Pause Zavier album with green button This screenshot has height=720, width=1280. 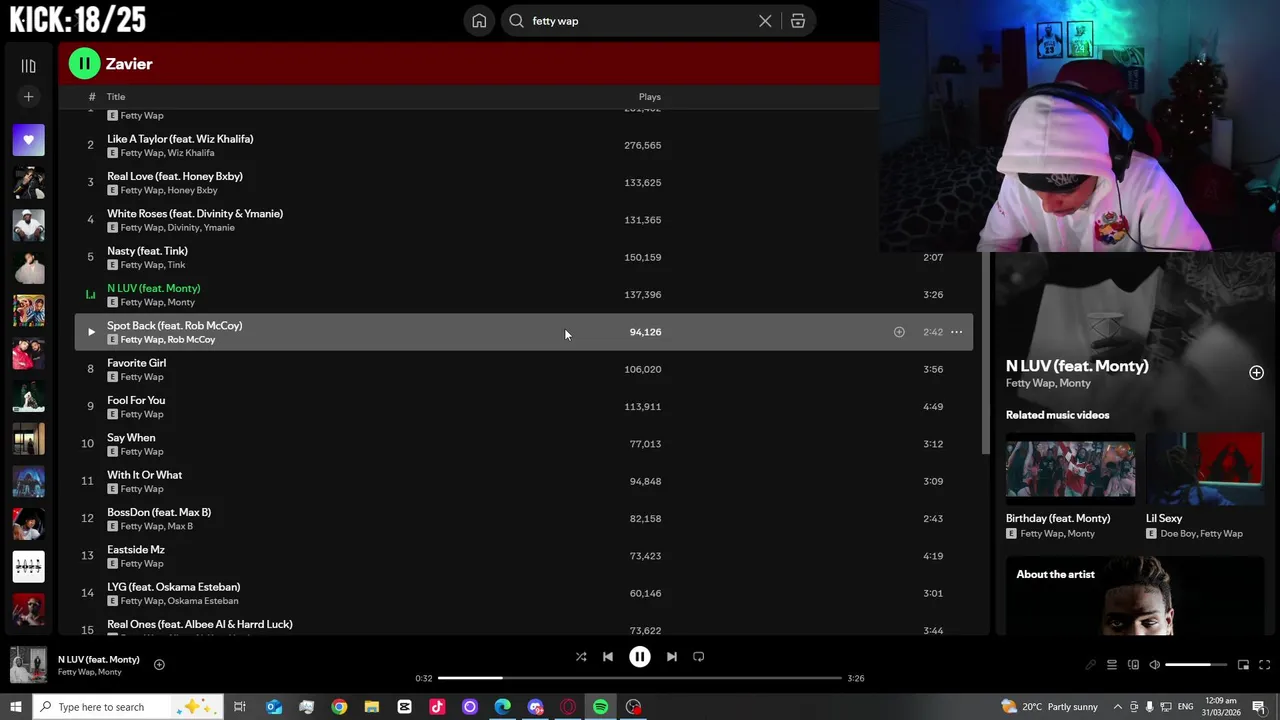(x=84, y=64)
